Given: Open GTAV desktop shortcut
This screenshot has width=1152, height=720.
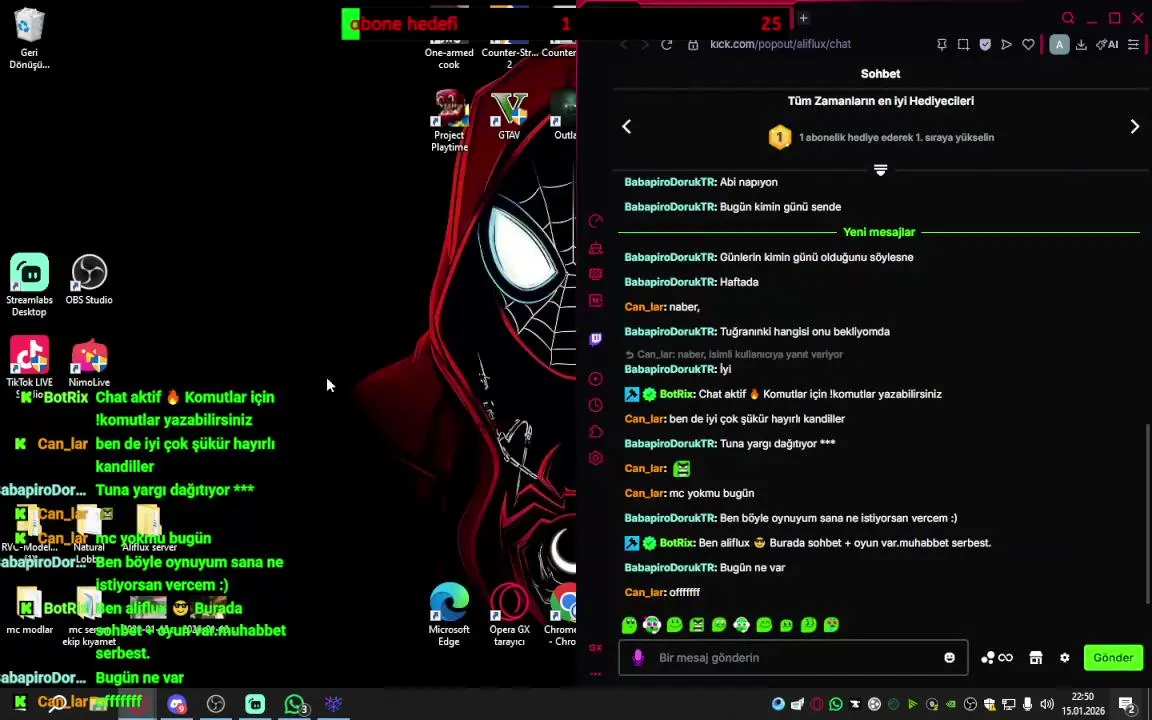Looking at the screenshot, I should pyautogui.click(x=509, y=115).
